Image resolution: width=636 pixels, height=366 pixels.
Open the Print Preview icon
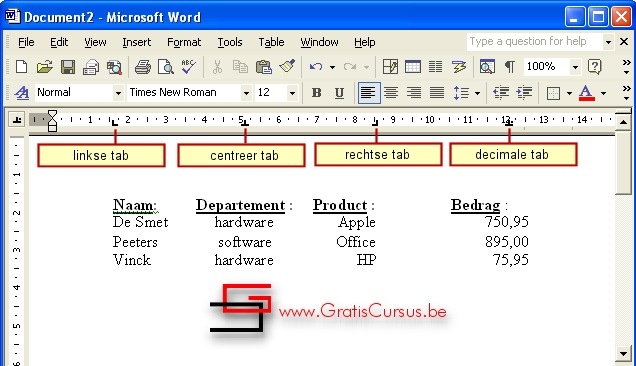coord(165,67)
